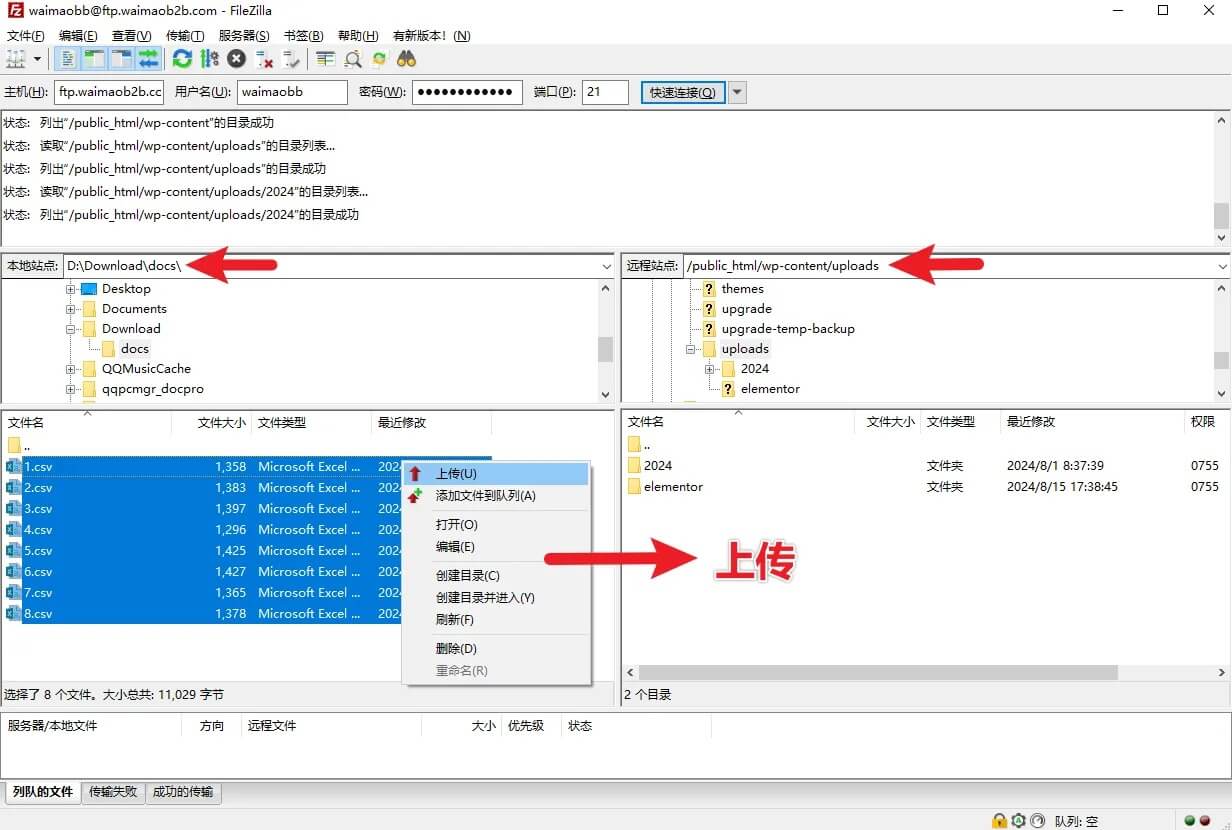Cancel the current operation icon
Screen dimensions: 1232x830
click(236, 59)
